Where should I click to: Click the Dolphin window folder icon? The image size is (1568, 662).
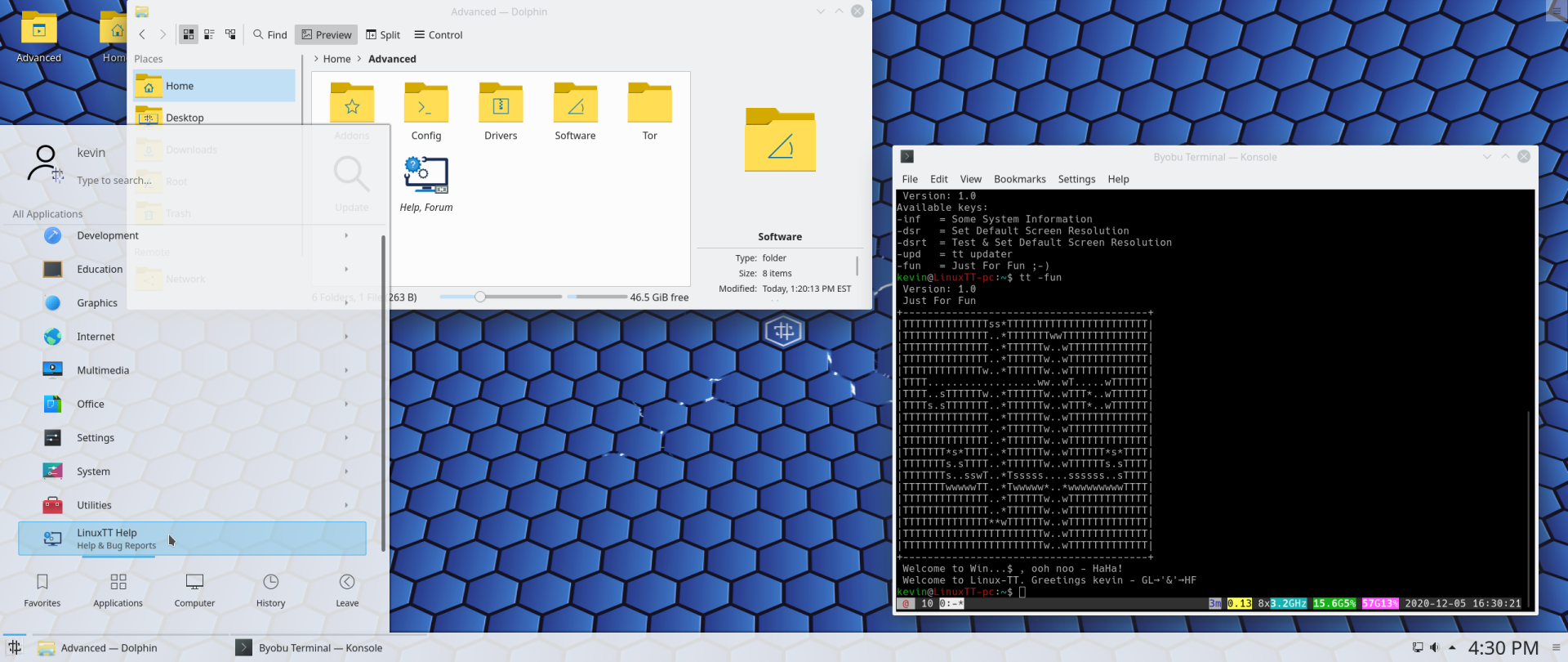coord(142,11)
